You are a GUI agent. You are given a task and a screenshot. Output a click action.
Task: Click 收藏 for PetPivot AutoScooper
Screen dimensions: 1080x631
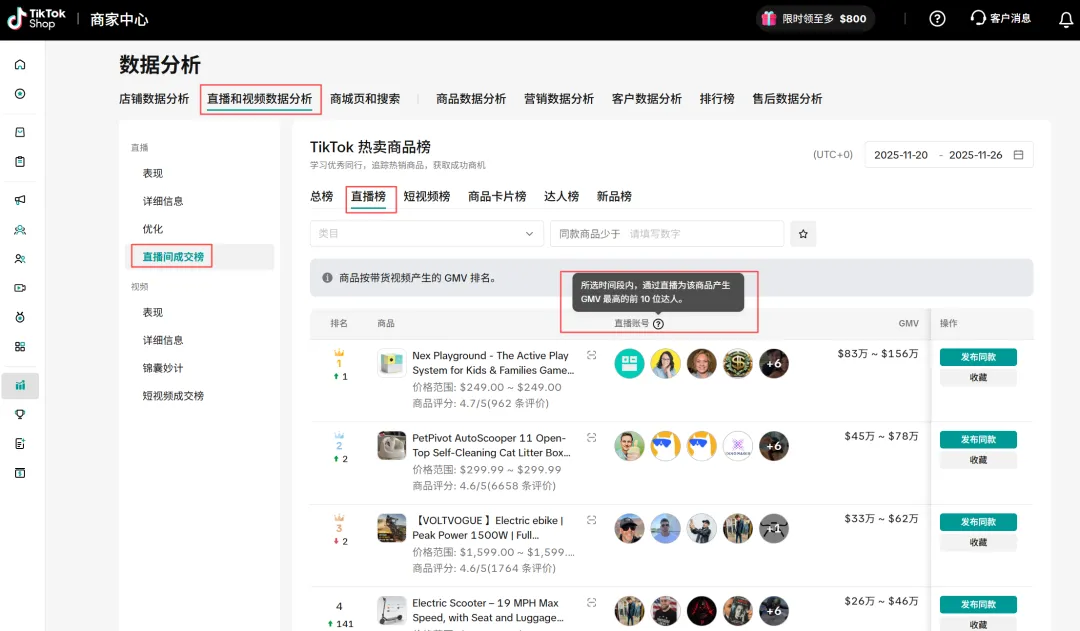[977, 460]
